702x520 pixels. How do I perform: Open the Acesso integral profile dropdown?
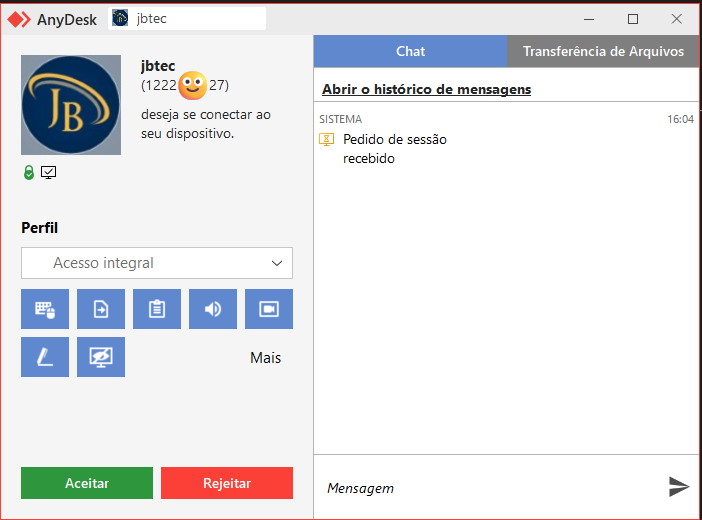click(x=157, y=263)
